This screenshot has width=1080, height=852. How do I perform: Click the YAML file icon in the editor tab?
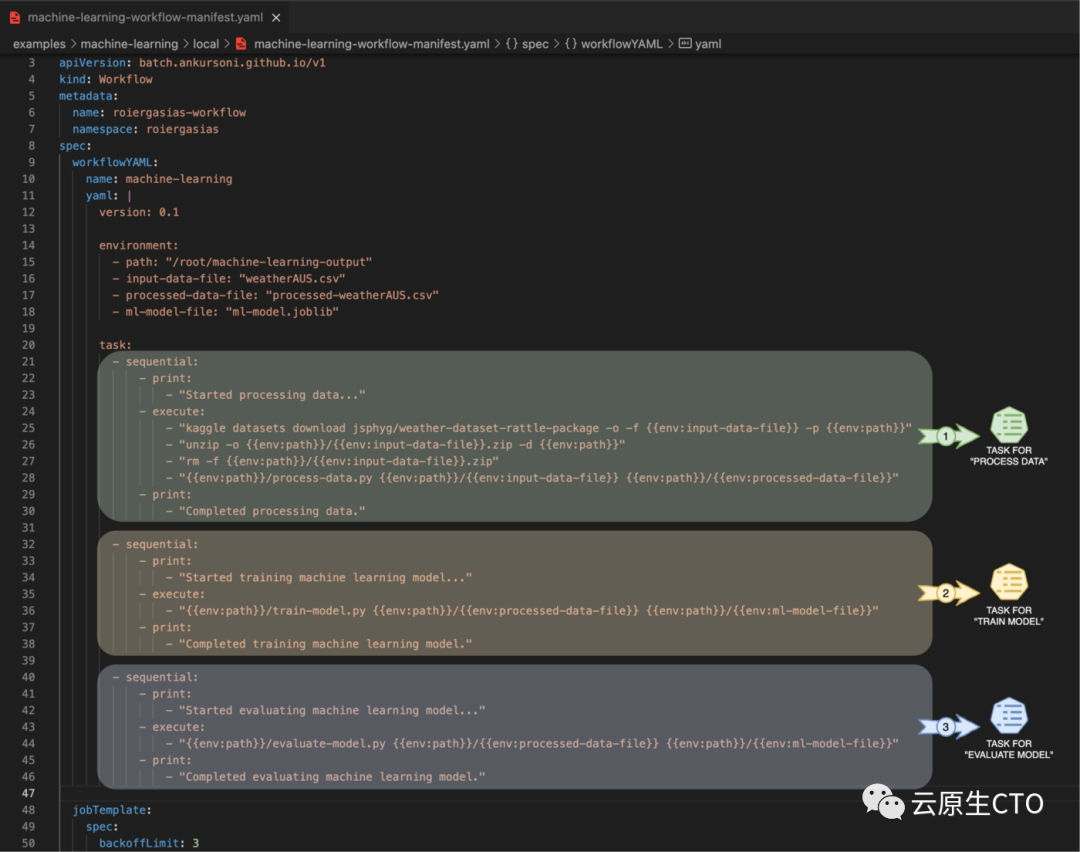pyautogui.click(x=15, y=17)
